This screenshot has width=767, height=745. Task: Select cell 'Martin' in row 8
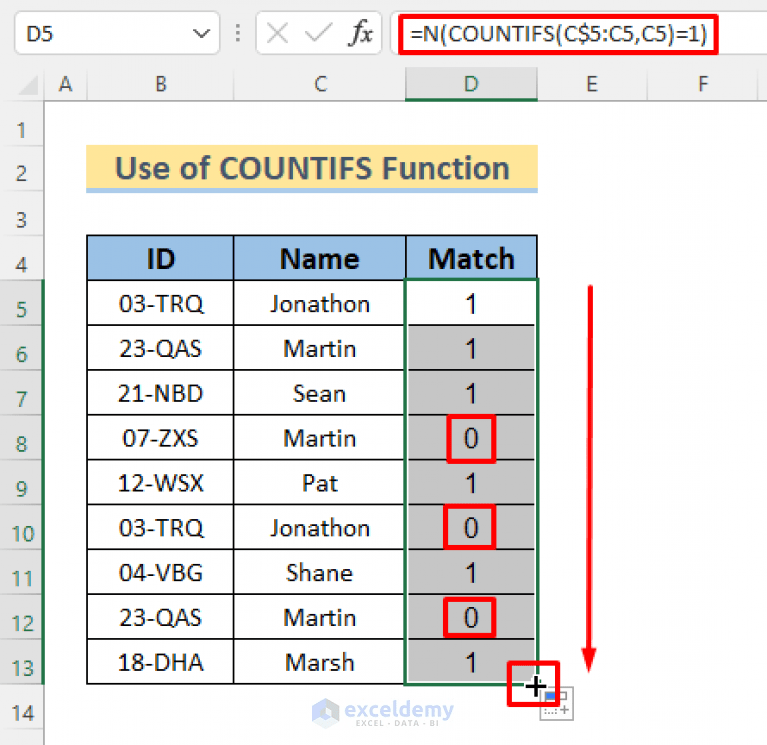[320, 438]
